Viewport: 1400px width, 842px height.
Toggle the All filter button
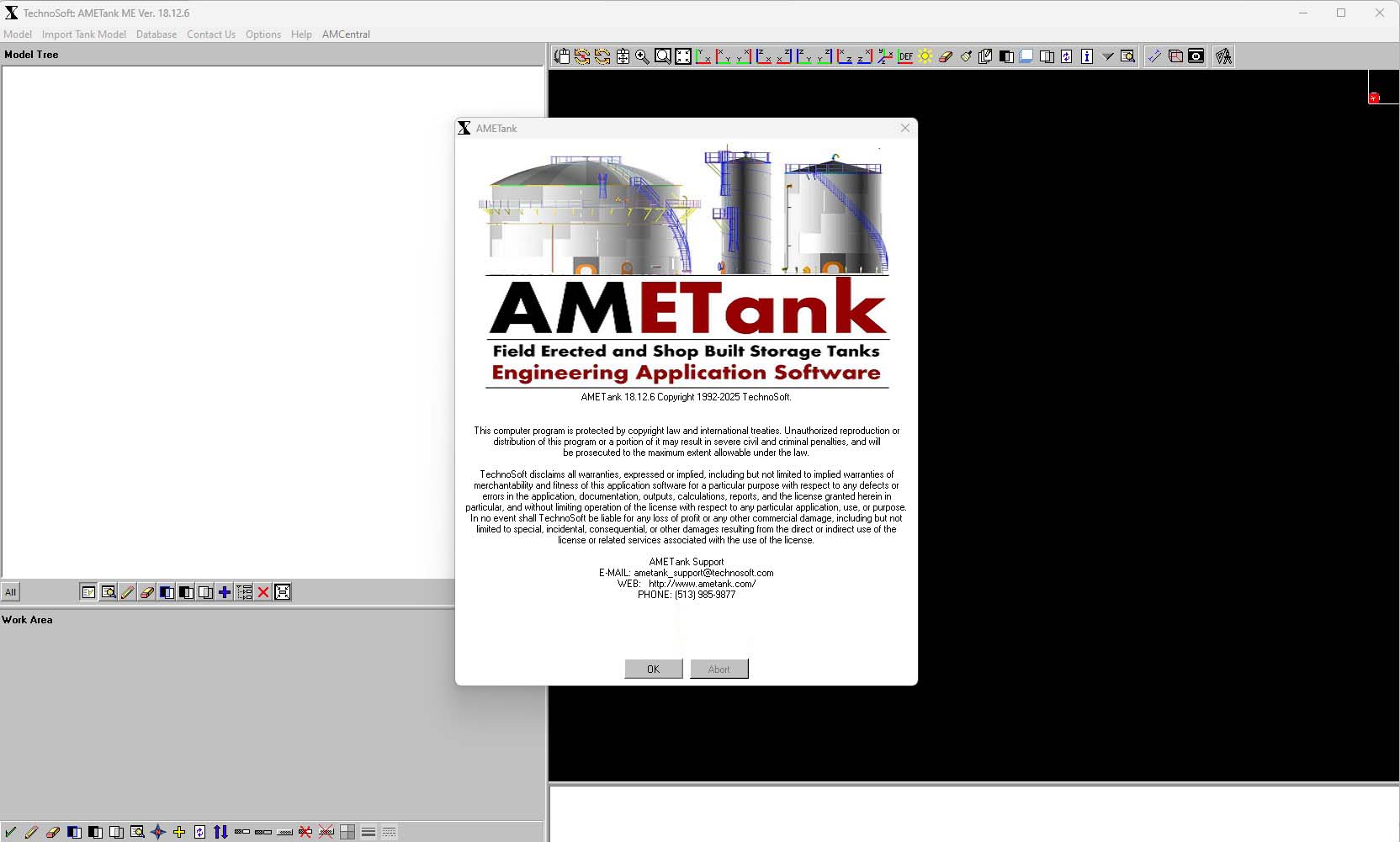[10, 592]
